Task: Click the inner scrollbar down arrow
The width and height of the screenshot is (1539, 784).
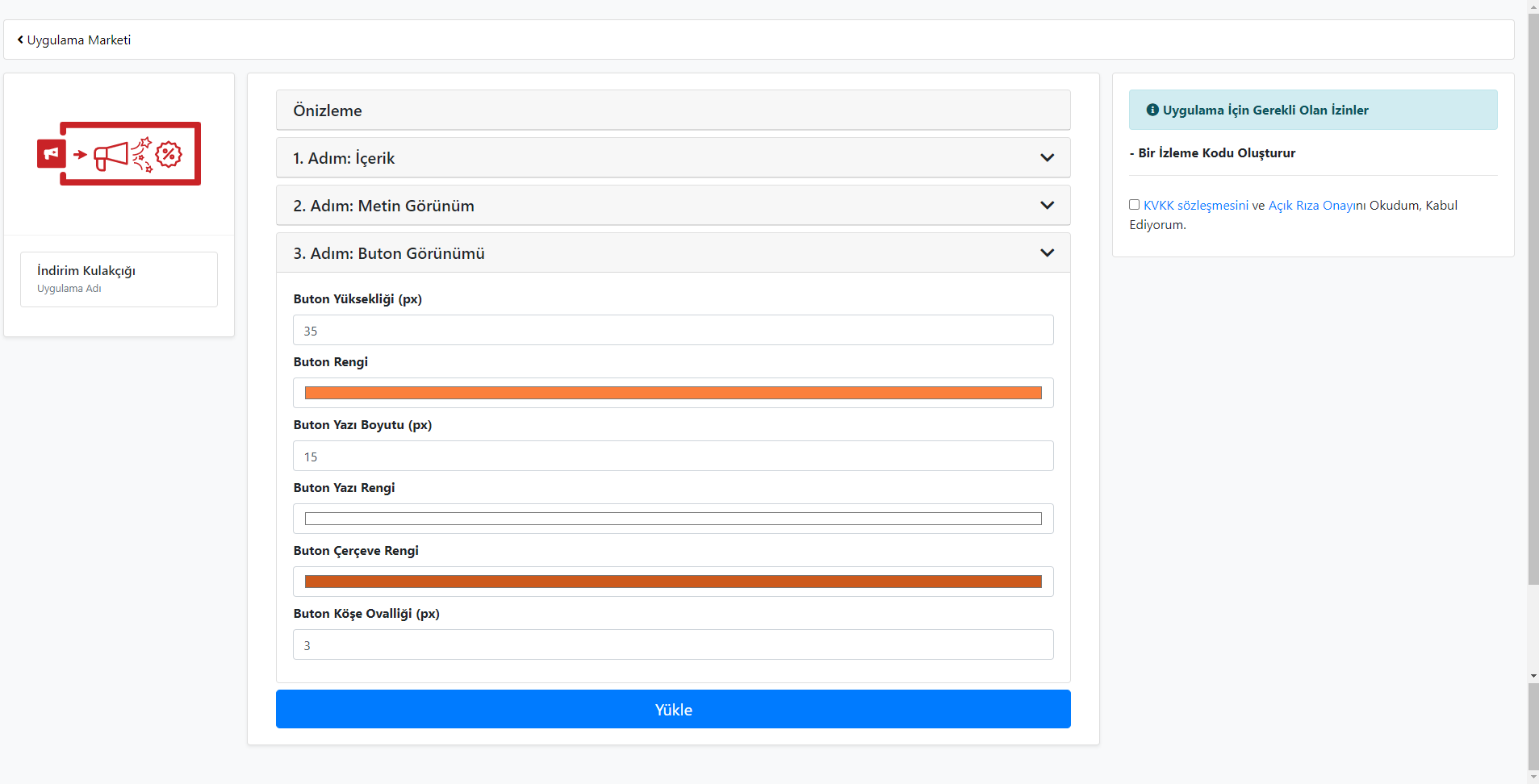Action: [x=1533, y=676]
